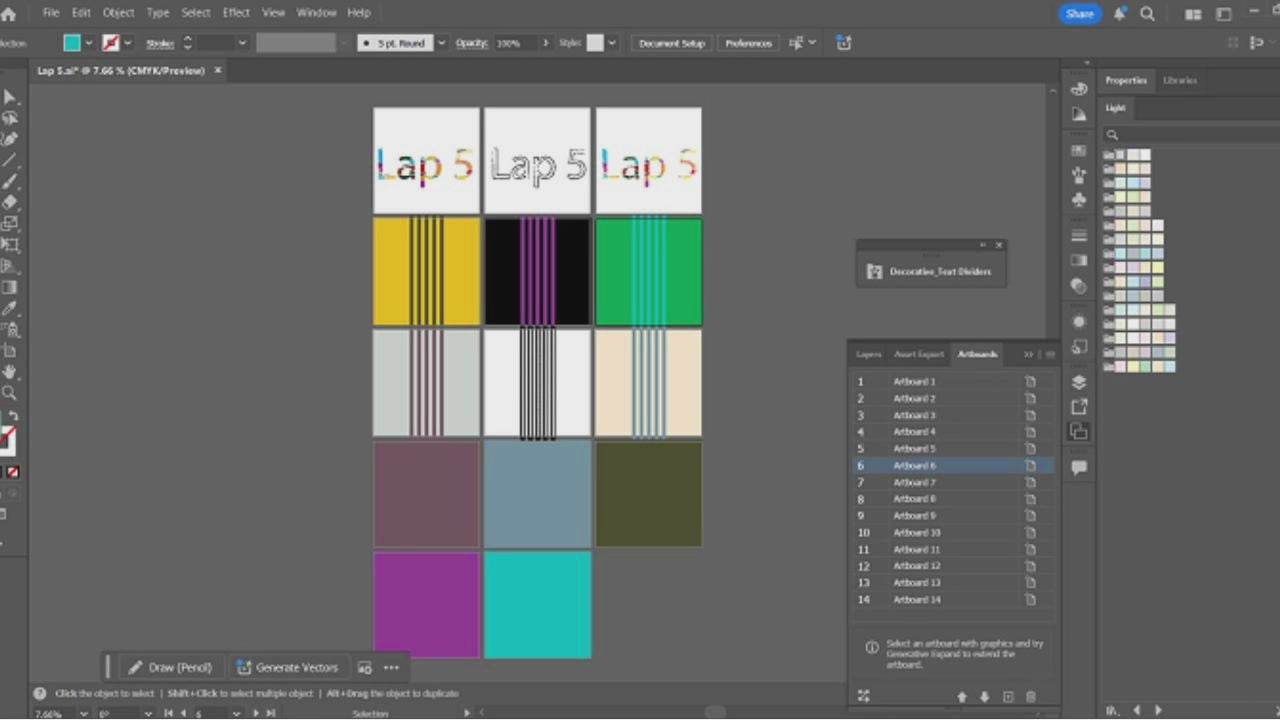Click the Document Setup button
Screen dimensions: 1280x720
click(x=672, y=43)
